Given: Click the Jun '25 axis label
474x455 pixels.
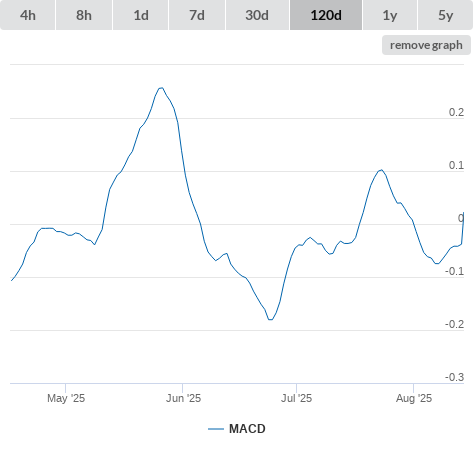Looking at the screenshot, I should [x=183, y=398].
